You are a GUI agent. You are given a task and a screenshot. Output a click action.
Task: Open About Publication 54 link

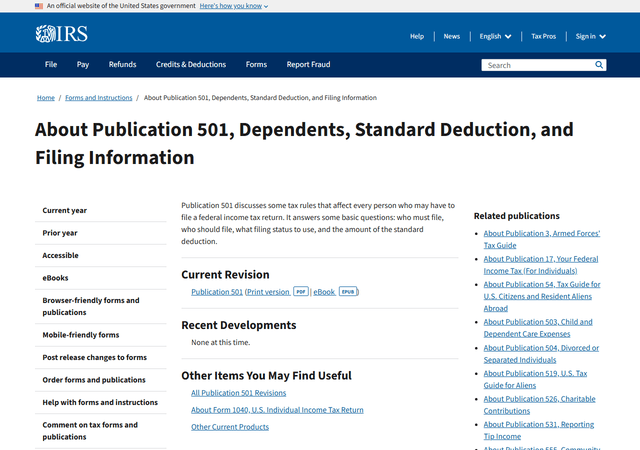[x=542, y=296]
